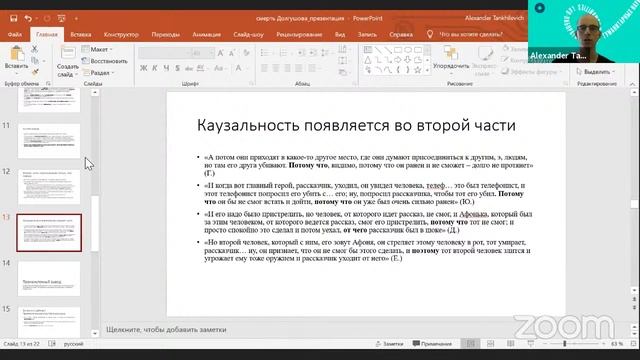Cut selection with the scissors icon
This screenshot has width=640, height=360.
tap(35, 49)
